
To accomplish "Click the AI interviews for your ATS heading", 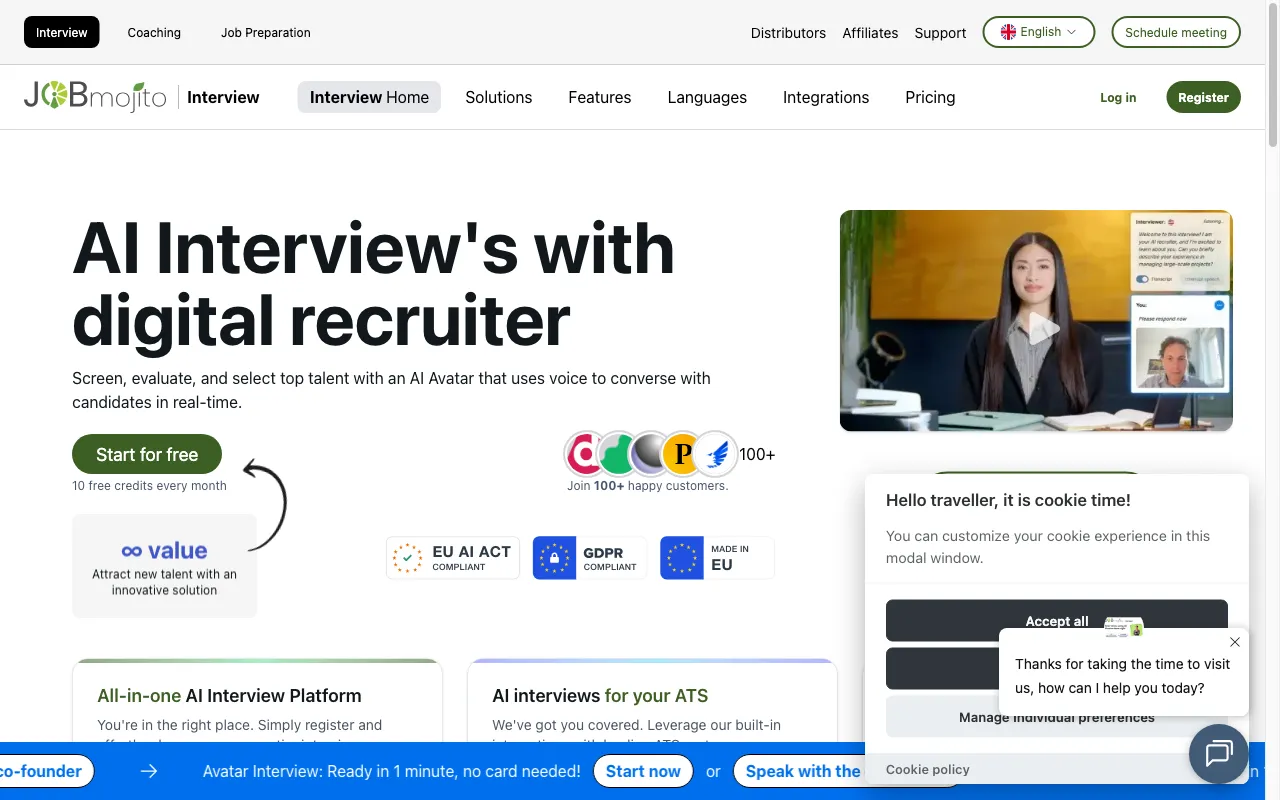I will [600, 695].
